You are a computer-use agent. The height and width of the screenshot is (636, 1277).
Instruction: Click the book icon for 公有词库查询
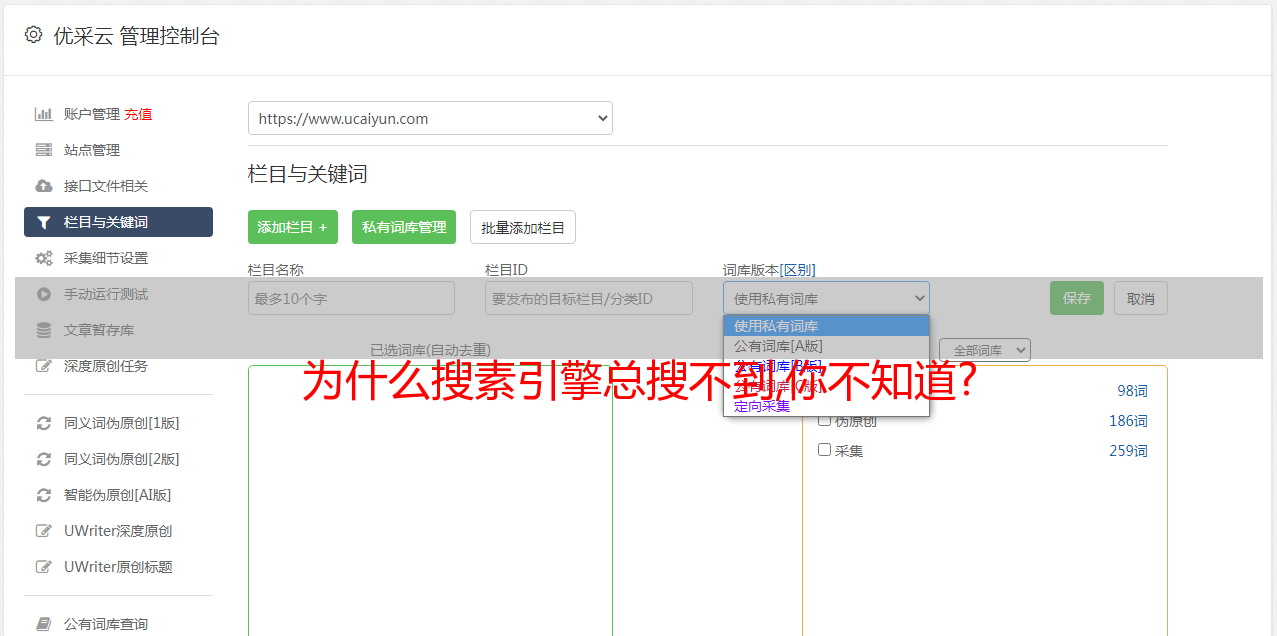tap(44, 624)
